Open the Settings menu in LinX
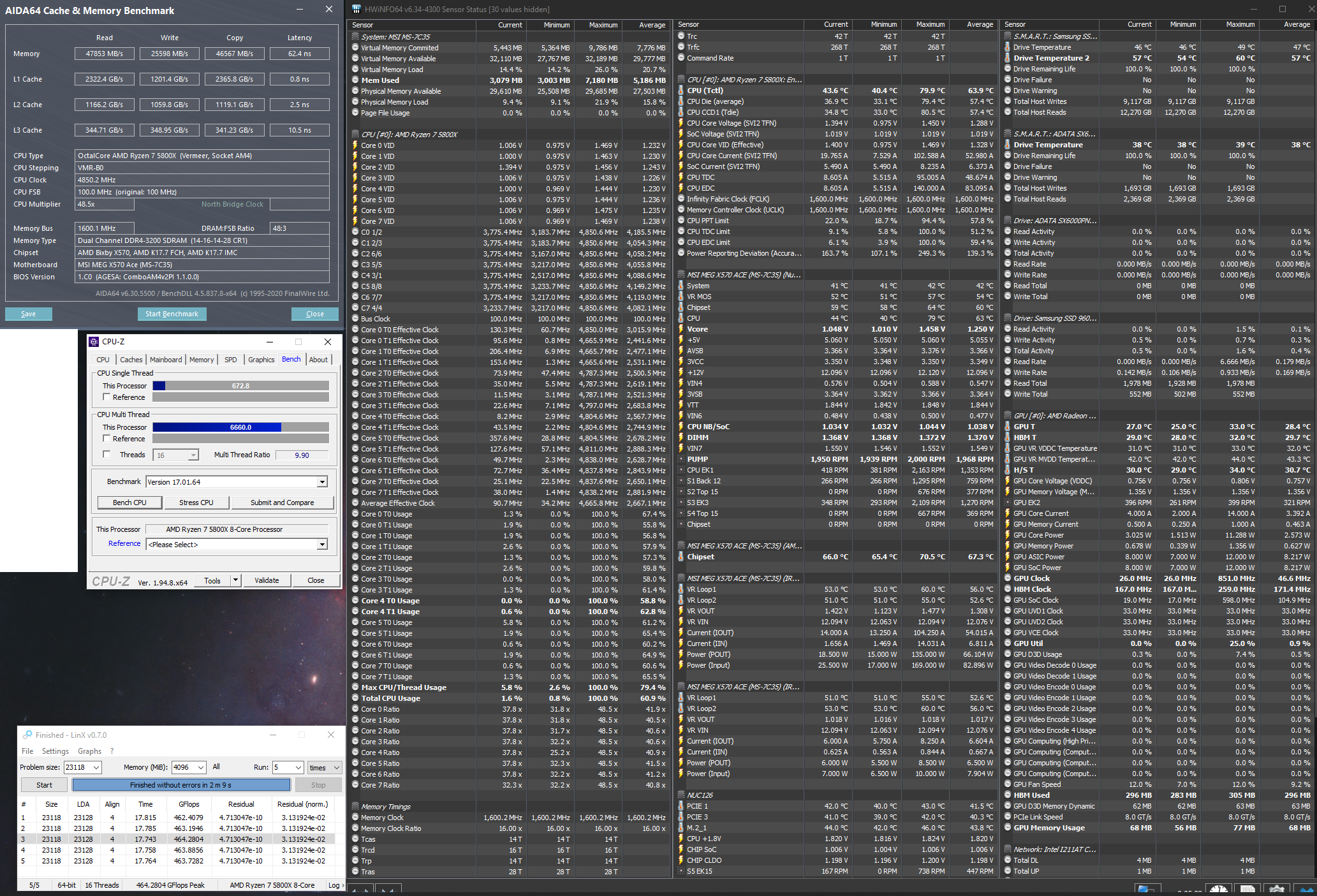Image resolution: width=1317 pixels, height=896 pixels. (55, 751)
